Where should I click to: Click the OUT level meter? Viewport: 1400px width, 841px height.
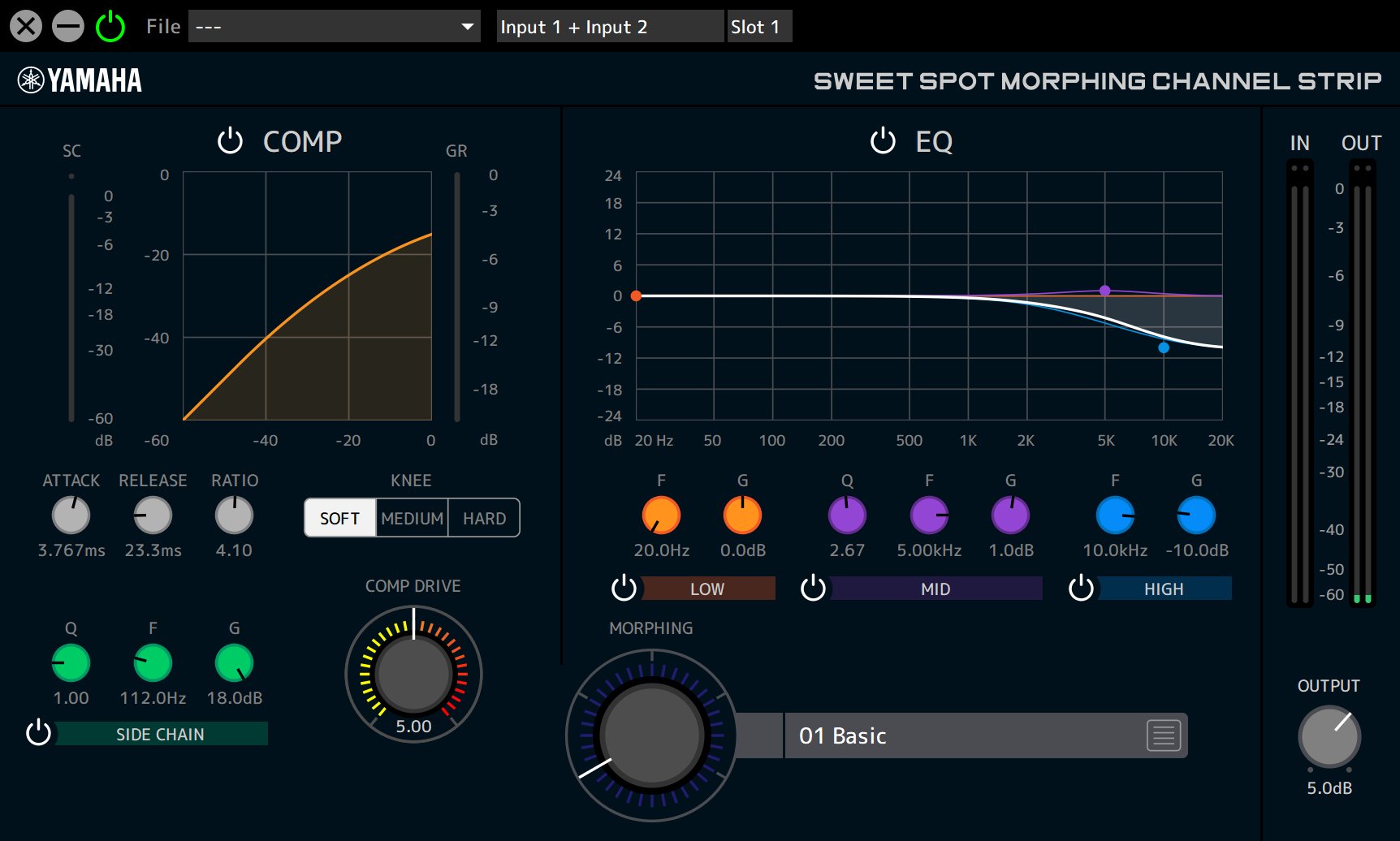tap(1362, 383)
